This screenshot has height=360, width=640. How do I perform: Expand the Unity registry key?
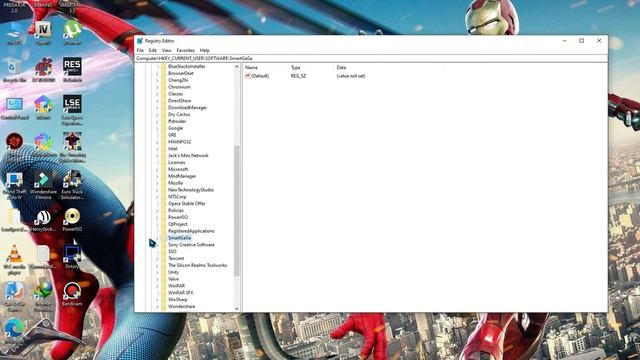[157, 272]
